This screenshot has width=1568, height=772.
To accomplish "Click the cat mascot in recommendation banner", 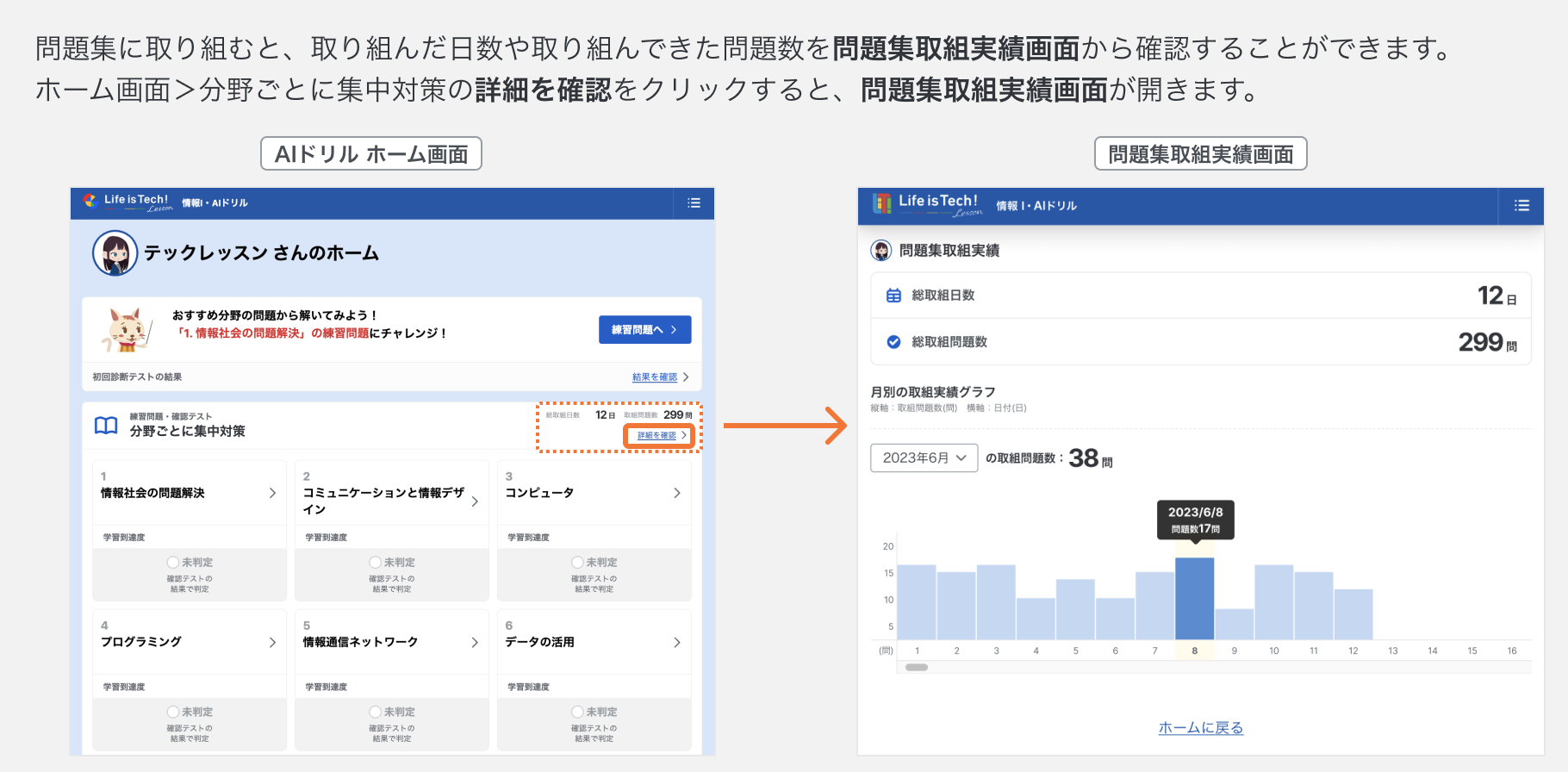I will [x=128, y=330].
